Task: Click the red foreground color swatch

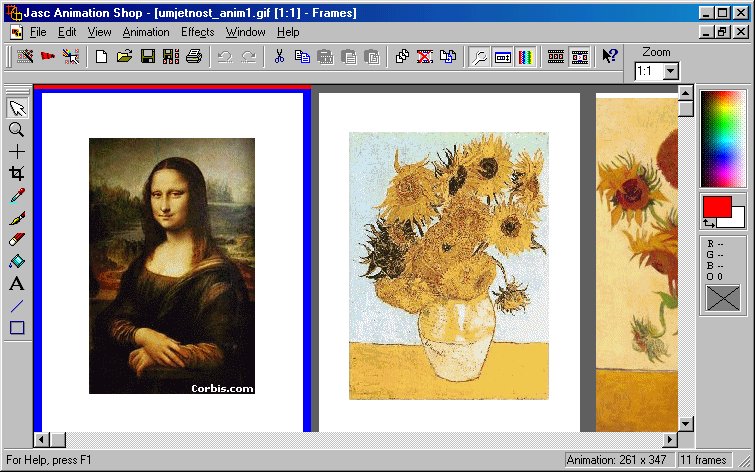Action: 715,205
